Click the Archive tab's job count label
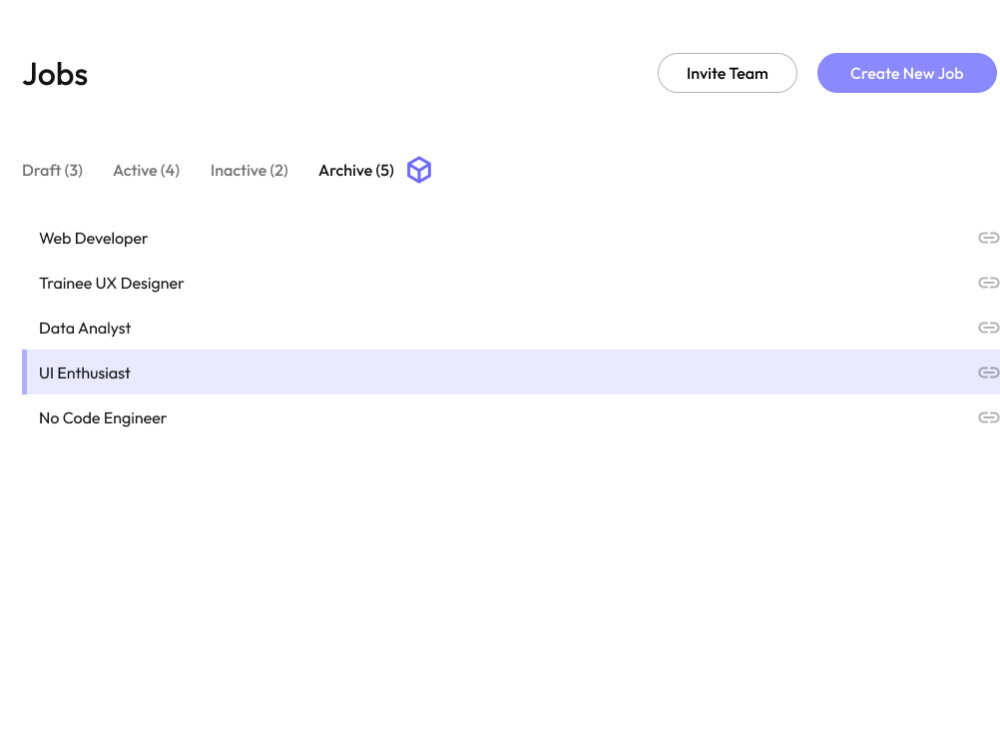1000x750 pixels. 385,170
